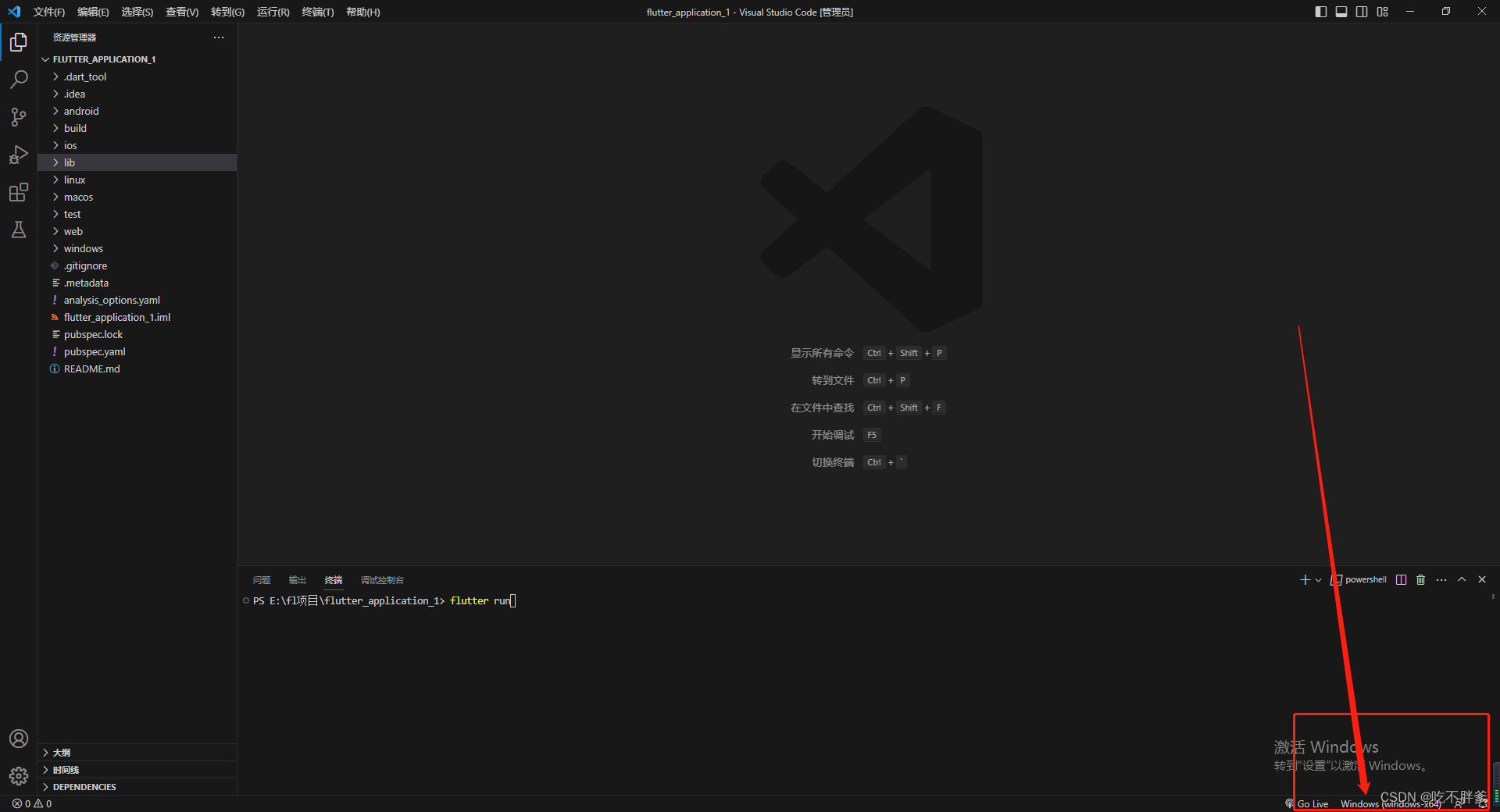Open the .gitignore file
Viewport: 1500px width, 812px height.
click(x=137, y=265)
